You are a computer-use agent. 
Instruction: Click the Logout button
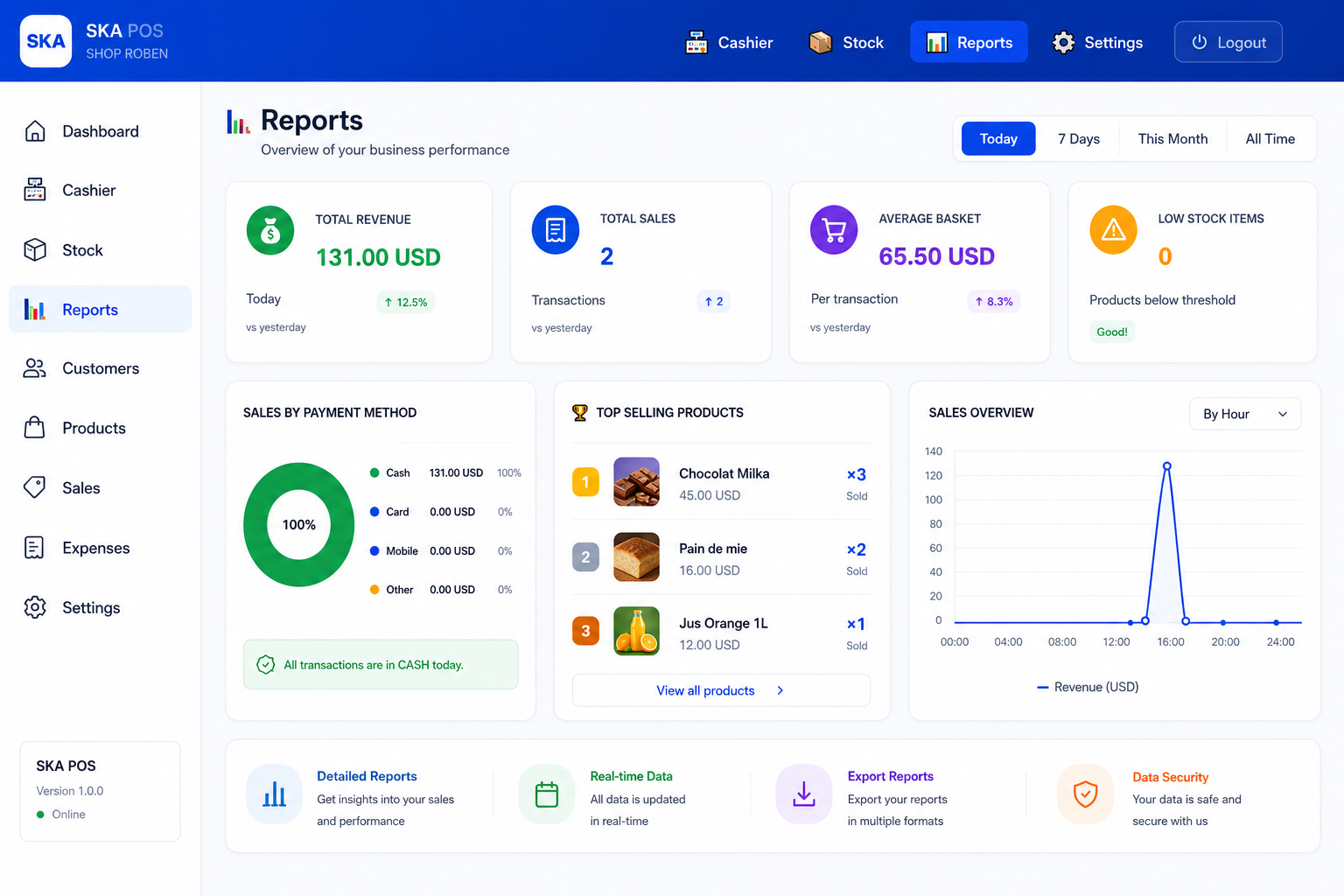coord(1228,42)
